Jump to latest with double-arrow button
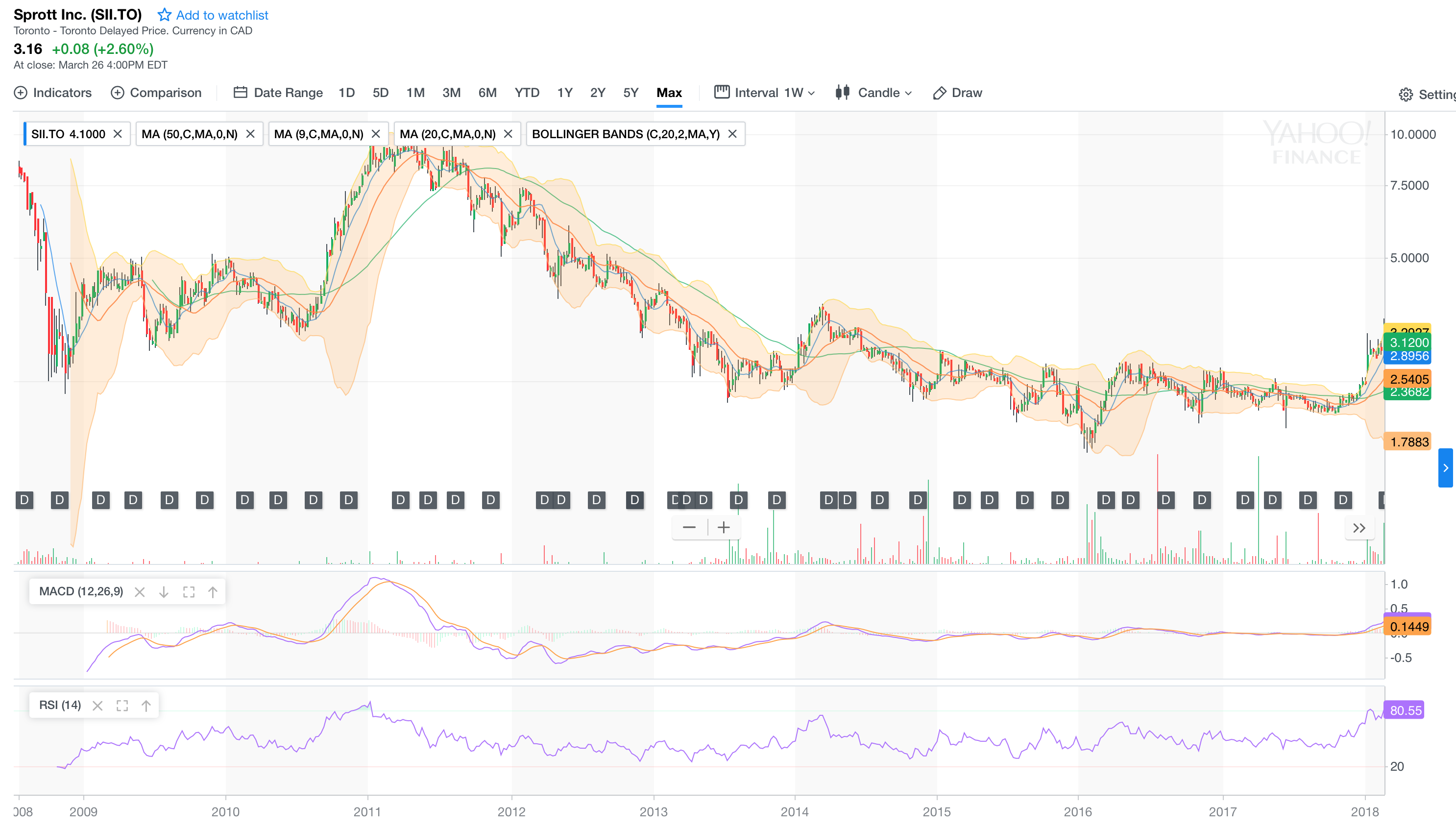This screenshot has height=830, width=1456. click(1359, 528)
